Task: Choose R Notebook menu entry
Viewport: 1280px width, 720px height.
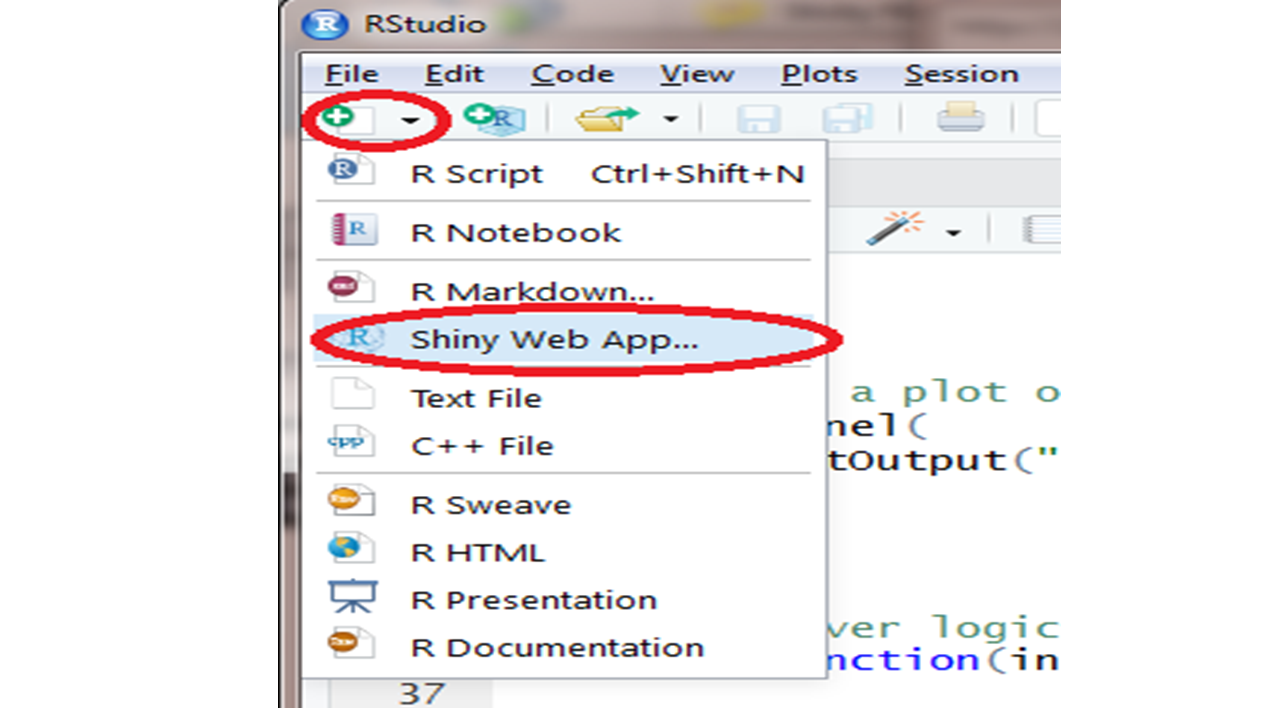Action: click(564, 232)
